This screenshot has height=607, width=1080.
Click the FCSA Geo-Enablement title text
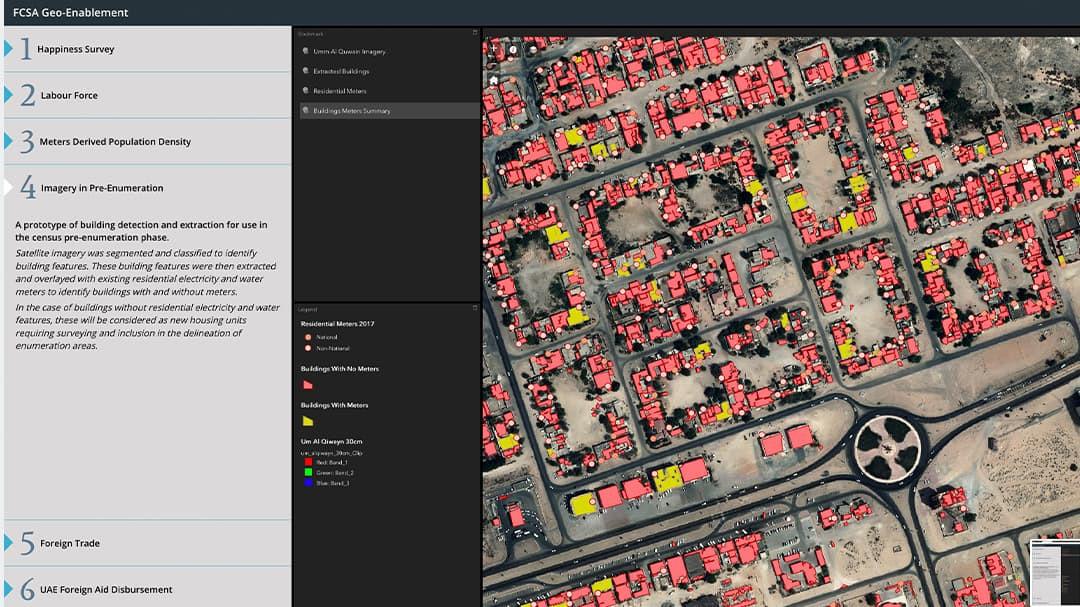pyautogui.click(x=70, y=12)
